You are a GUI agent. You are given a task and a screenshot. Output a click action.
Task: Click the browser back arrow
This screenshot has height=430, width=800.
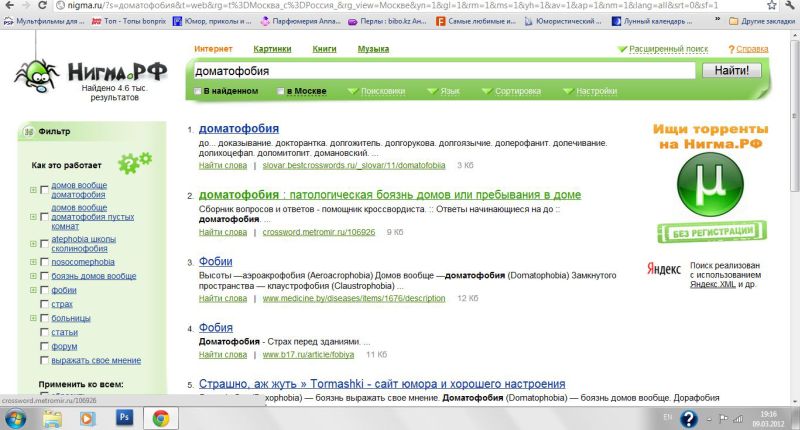(9, 5)
